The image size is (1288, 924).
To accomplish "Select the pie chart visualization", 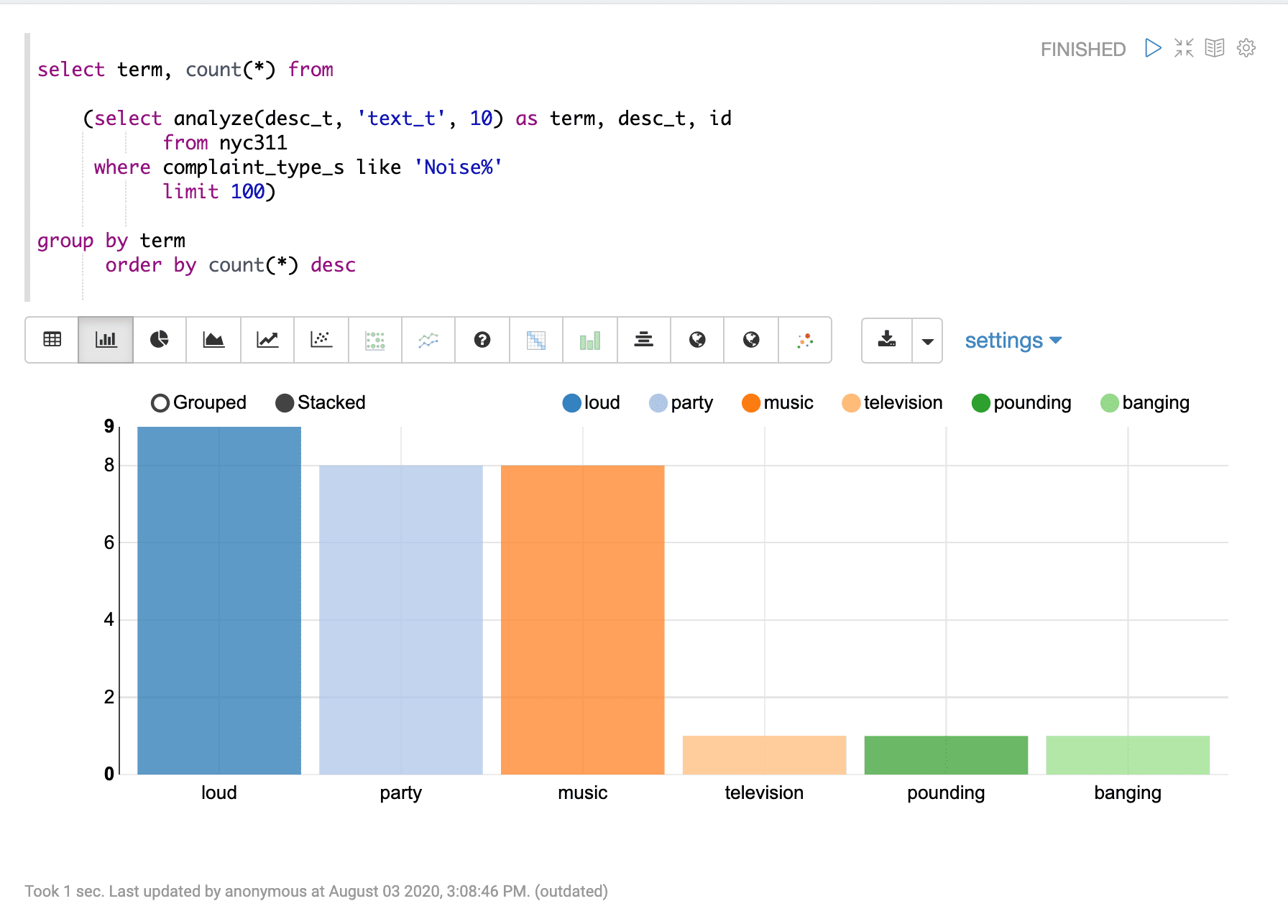I will click(159, 341).
